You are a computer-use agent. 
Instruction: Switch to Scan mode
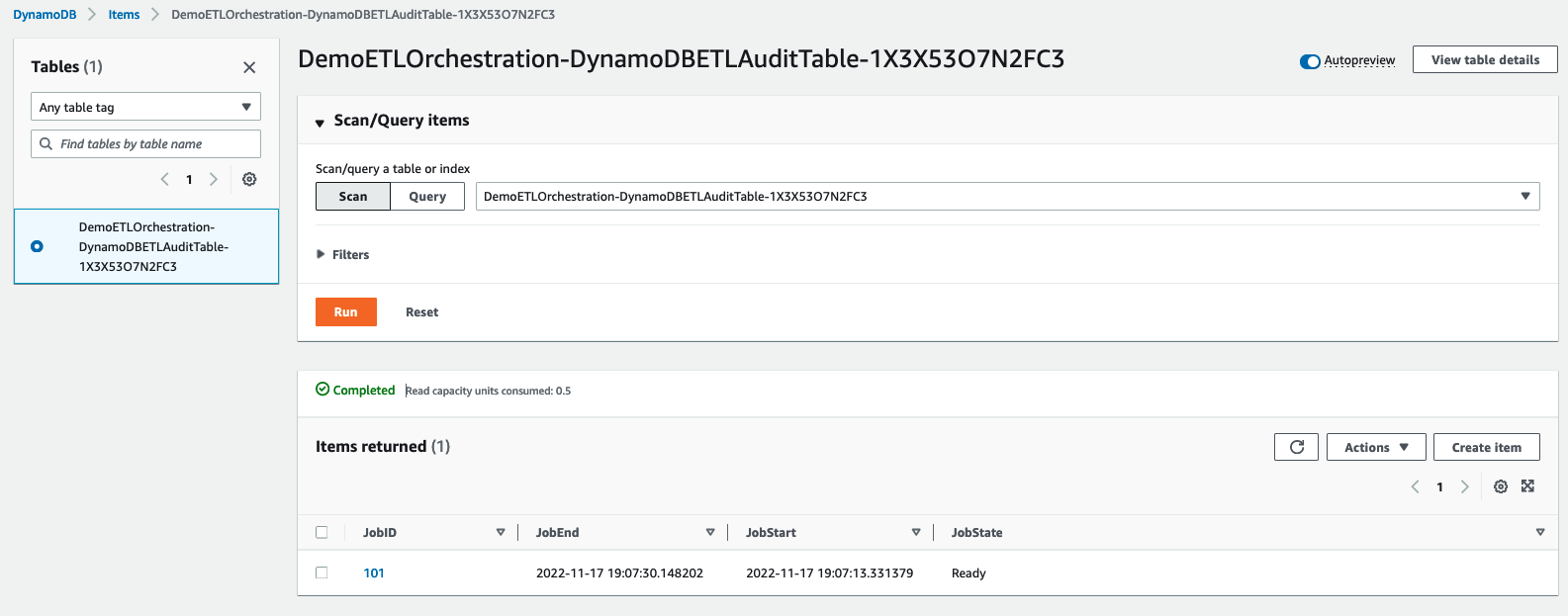pos(353,196)
